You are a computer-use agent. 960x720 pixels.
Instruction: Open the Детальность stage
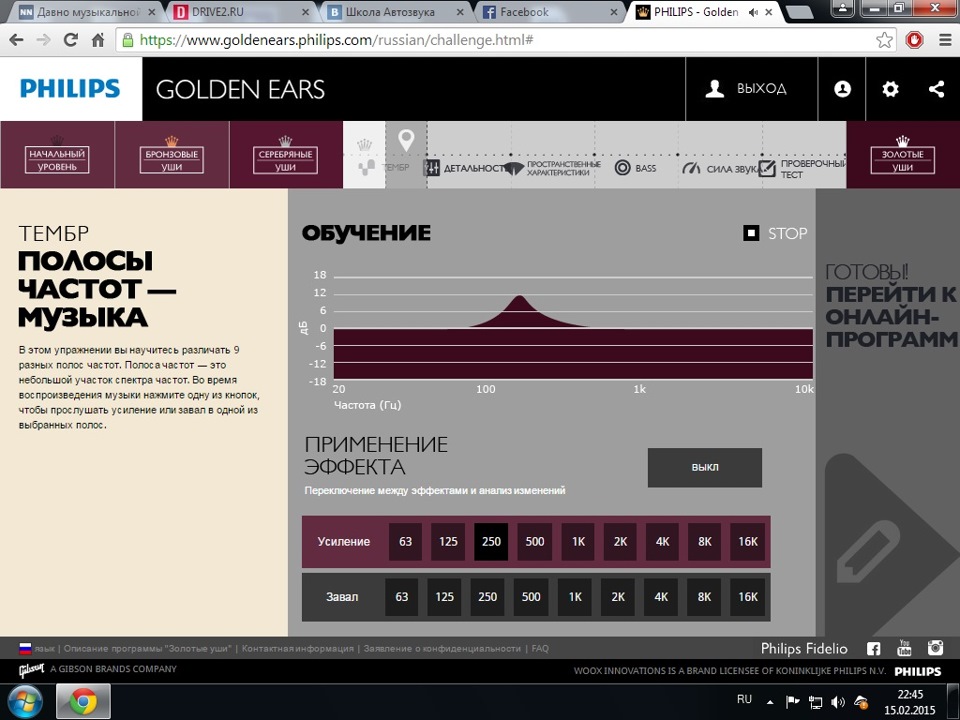(x=468, y=168)
